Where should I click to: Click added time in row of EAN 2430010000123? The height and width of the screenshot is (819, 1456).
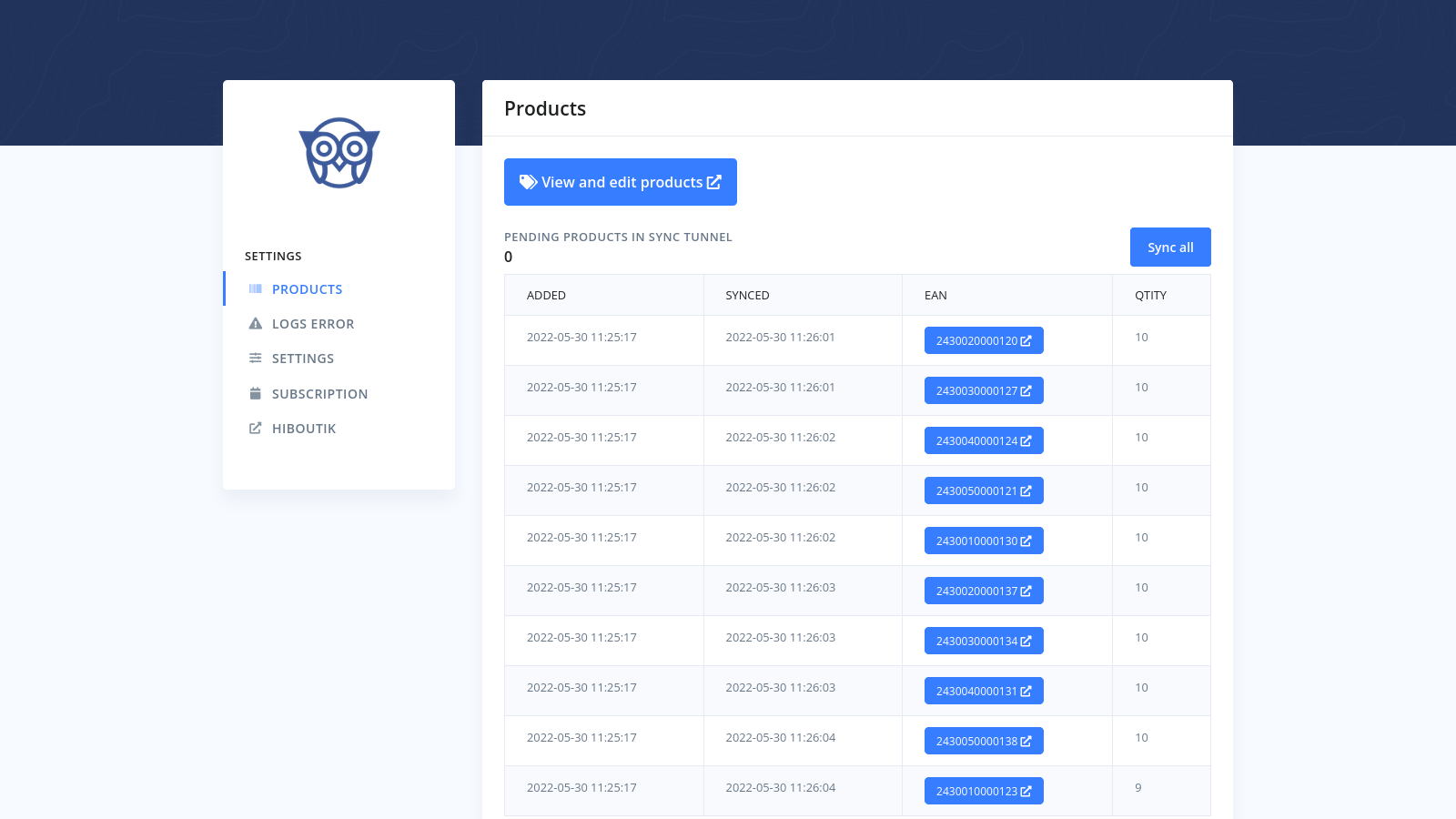(x=581, y=787)
